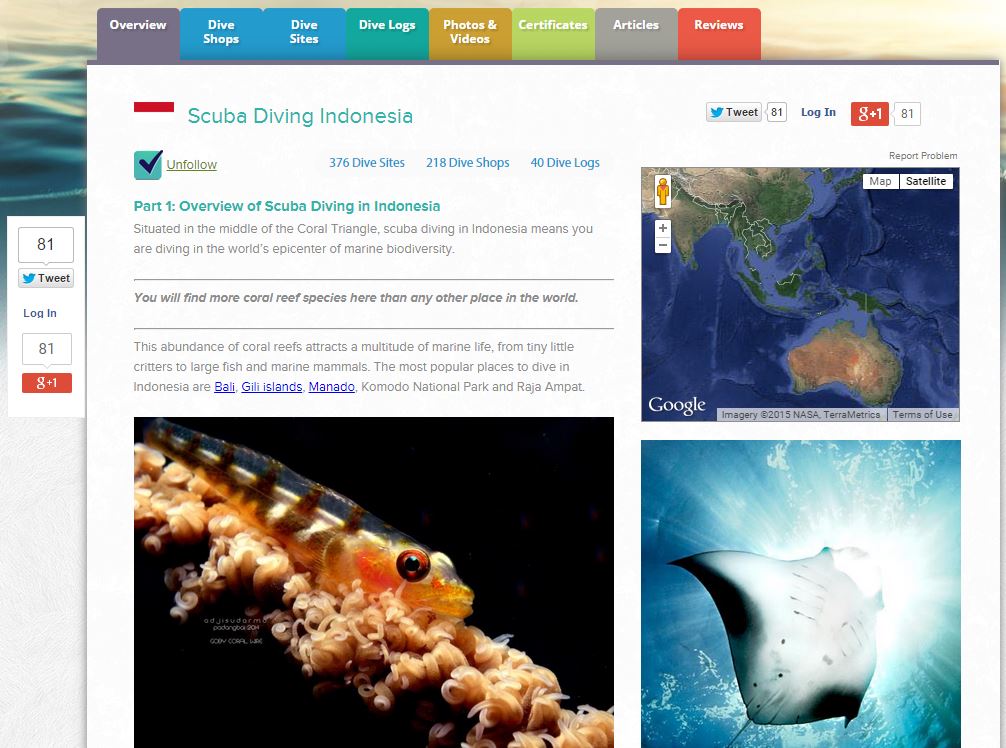Toggle the follow checkmark box
This screenshot has width=1006, height=748.
pyautogui.click(x=148, y=165)
